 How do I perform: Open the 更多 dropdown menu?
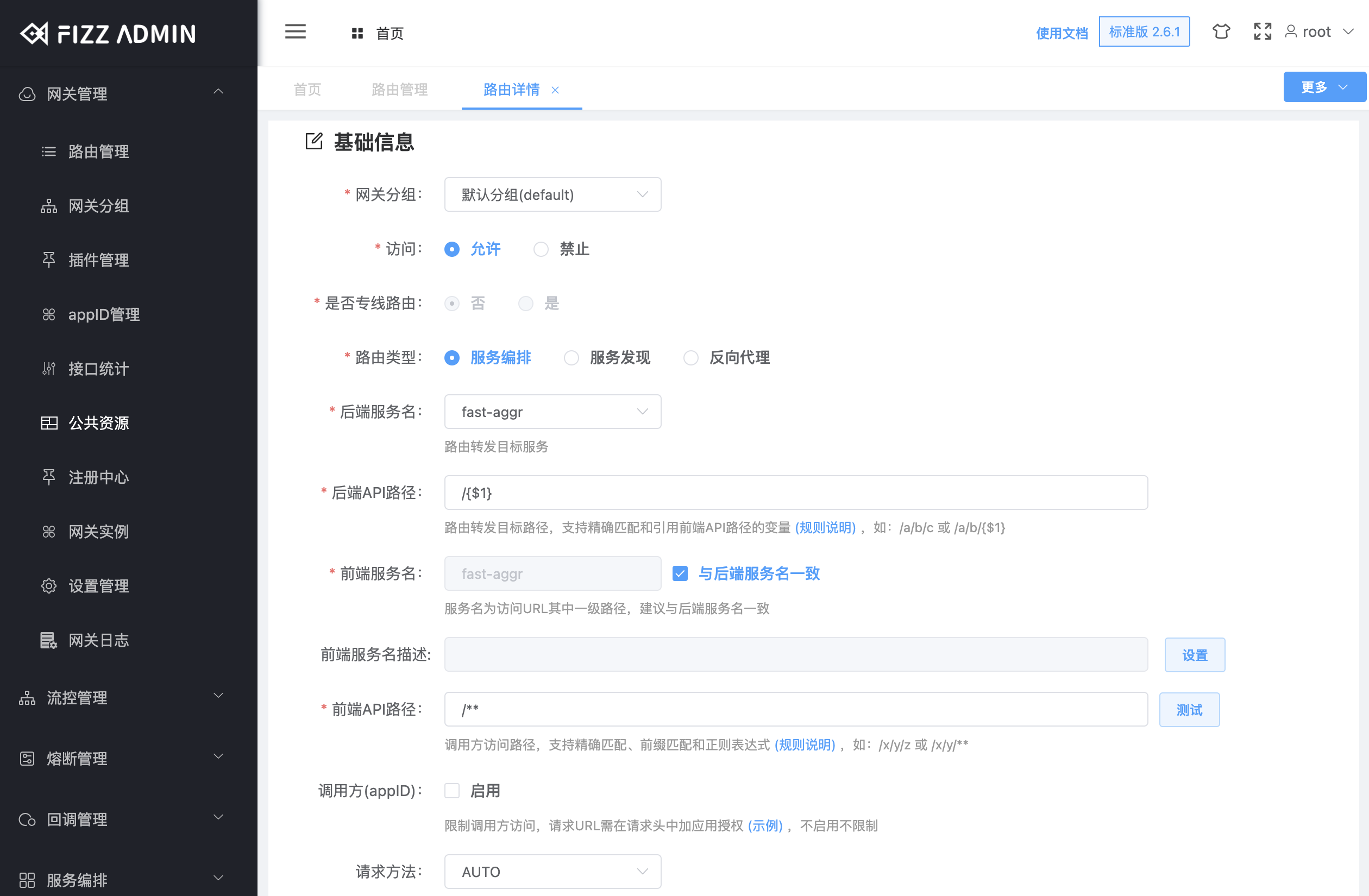(x=1323, y=86)
